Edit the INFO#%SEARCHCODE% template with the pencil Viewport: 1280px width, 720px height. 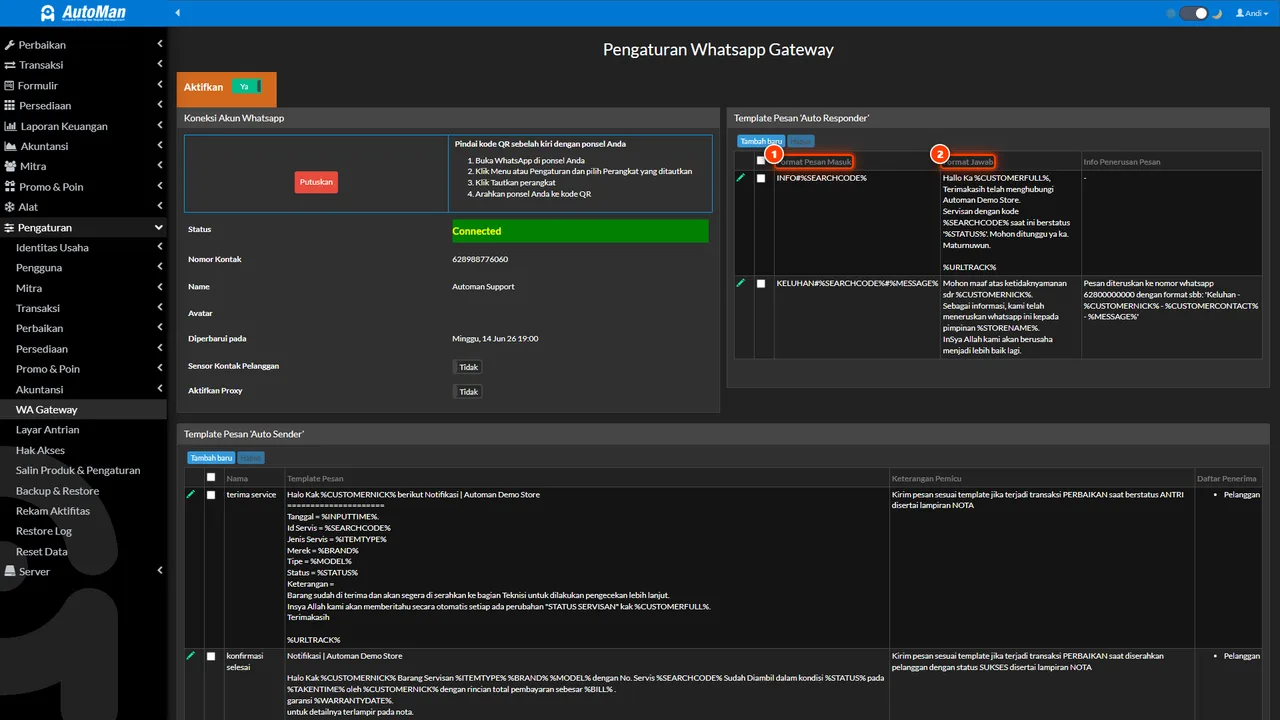click(x=741, y=177)
